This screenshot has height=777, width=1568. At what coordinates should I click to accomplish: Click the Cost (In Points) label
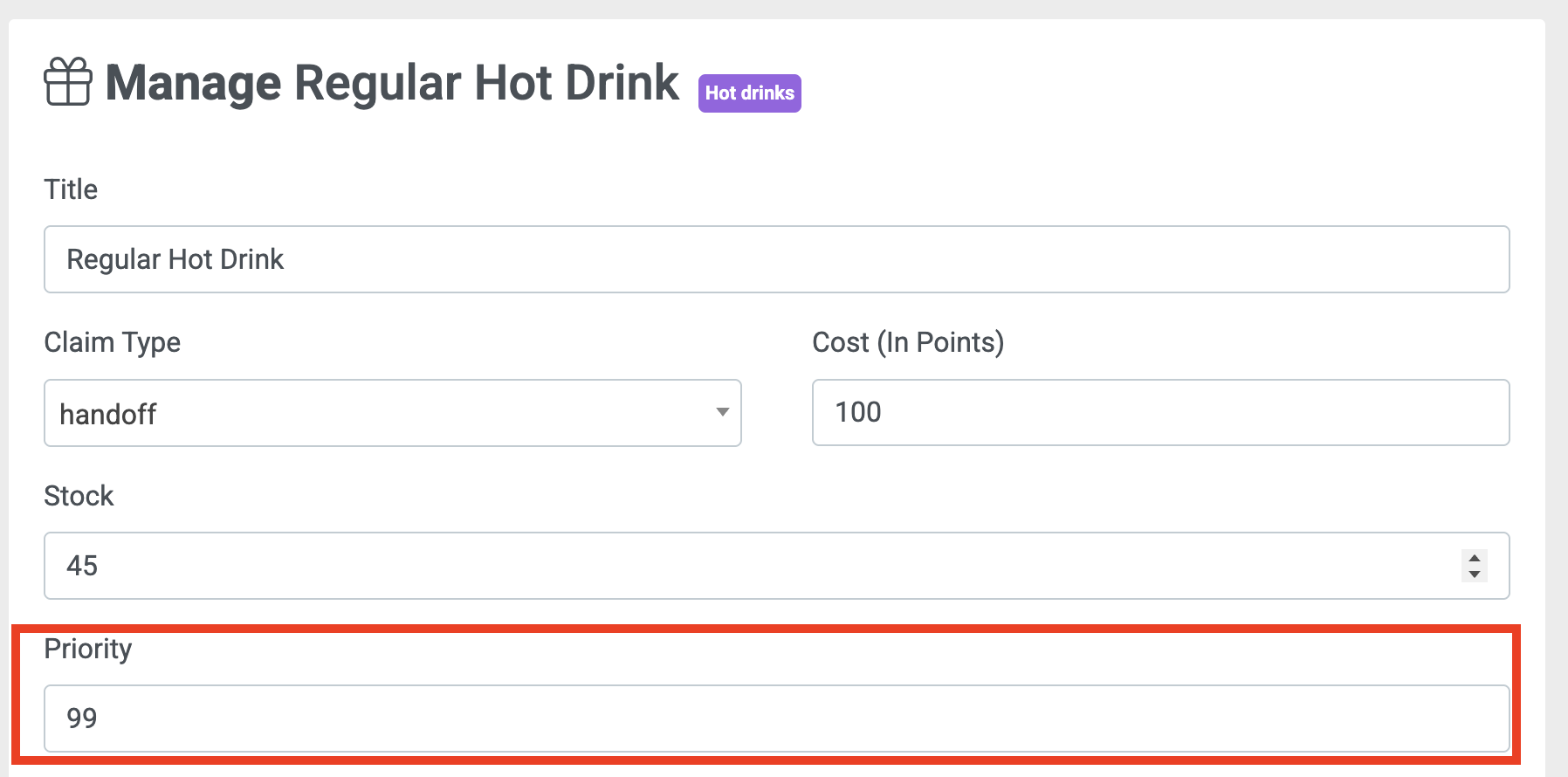(x=908, y=342)
